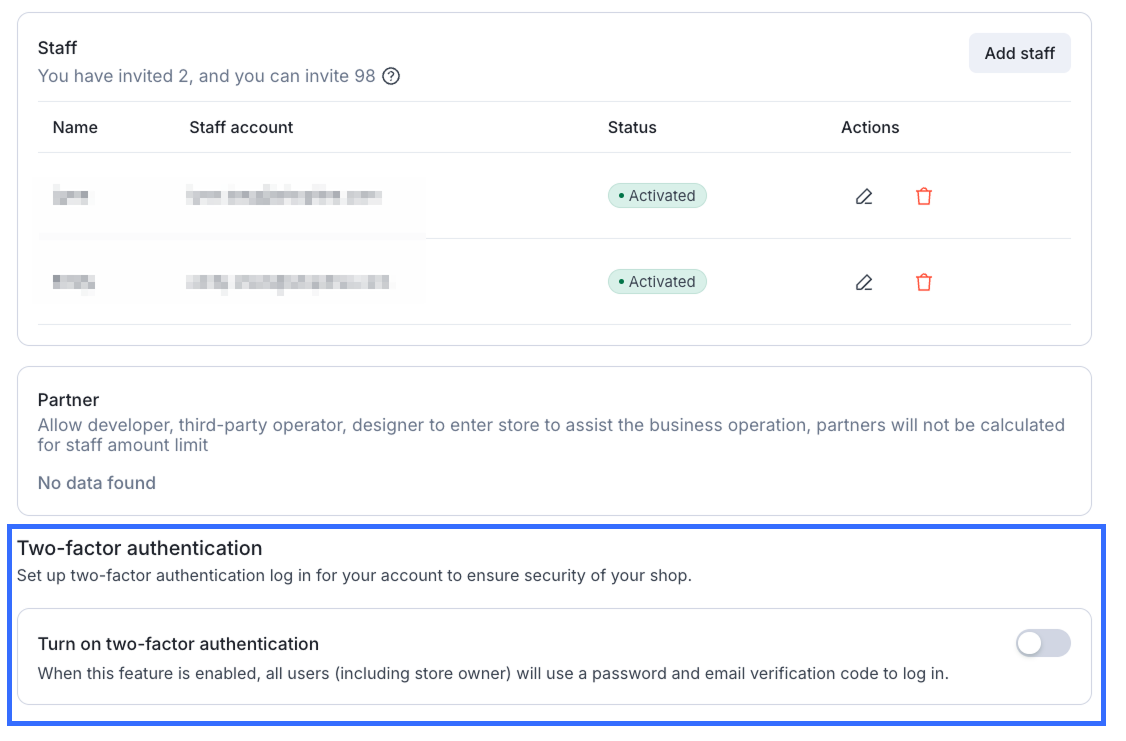Click the first row's Activated status badge
1126x741 pixels.
[657, 196]
